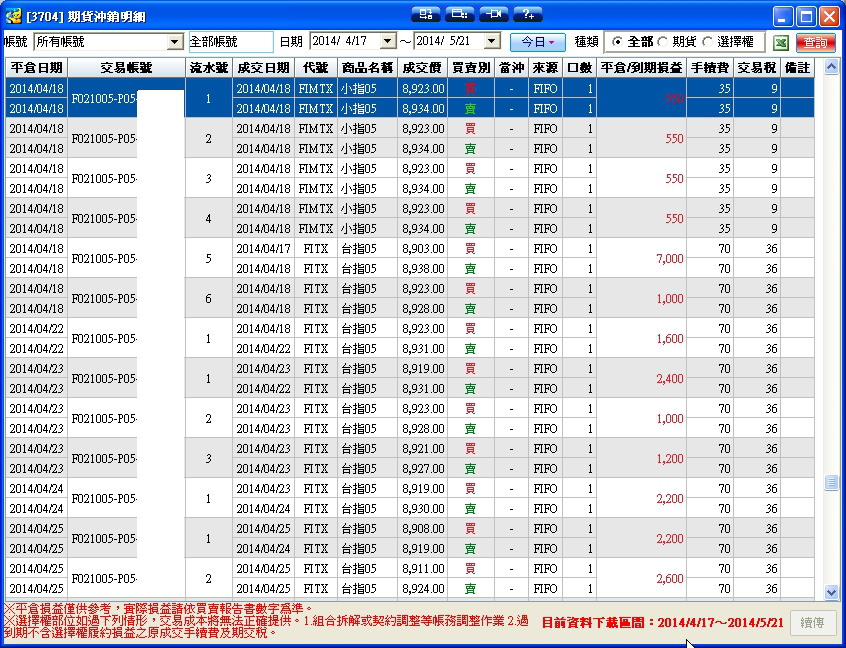Click the second title bar window icon
This screenshot has height=648, width=846.
[460, 15]
